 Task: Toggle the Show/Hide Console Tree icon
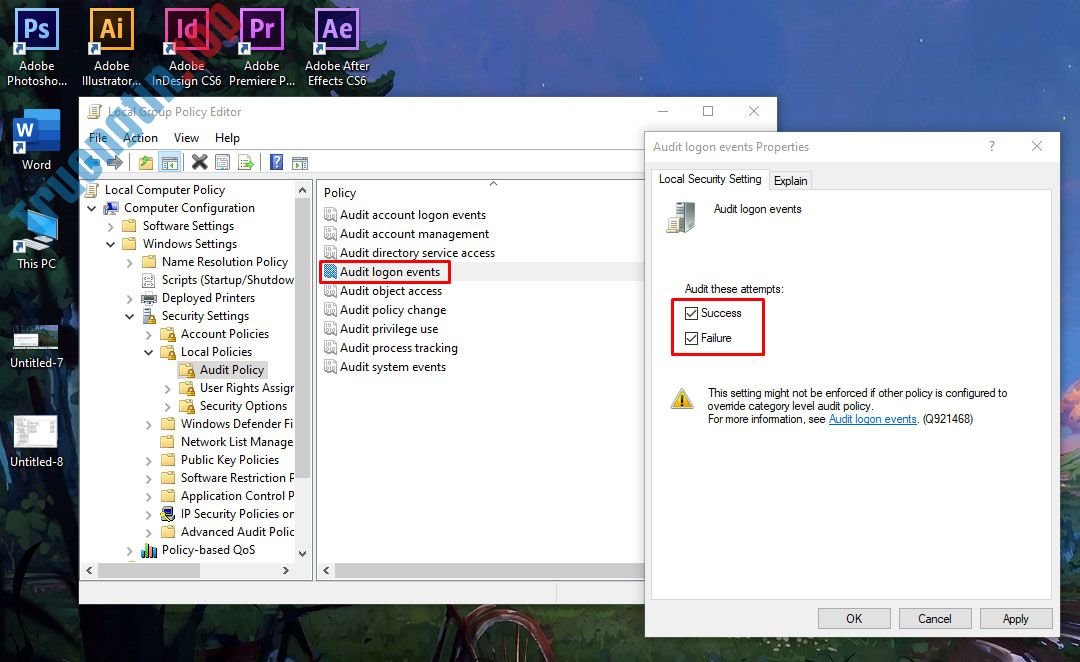coord(170,161)
